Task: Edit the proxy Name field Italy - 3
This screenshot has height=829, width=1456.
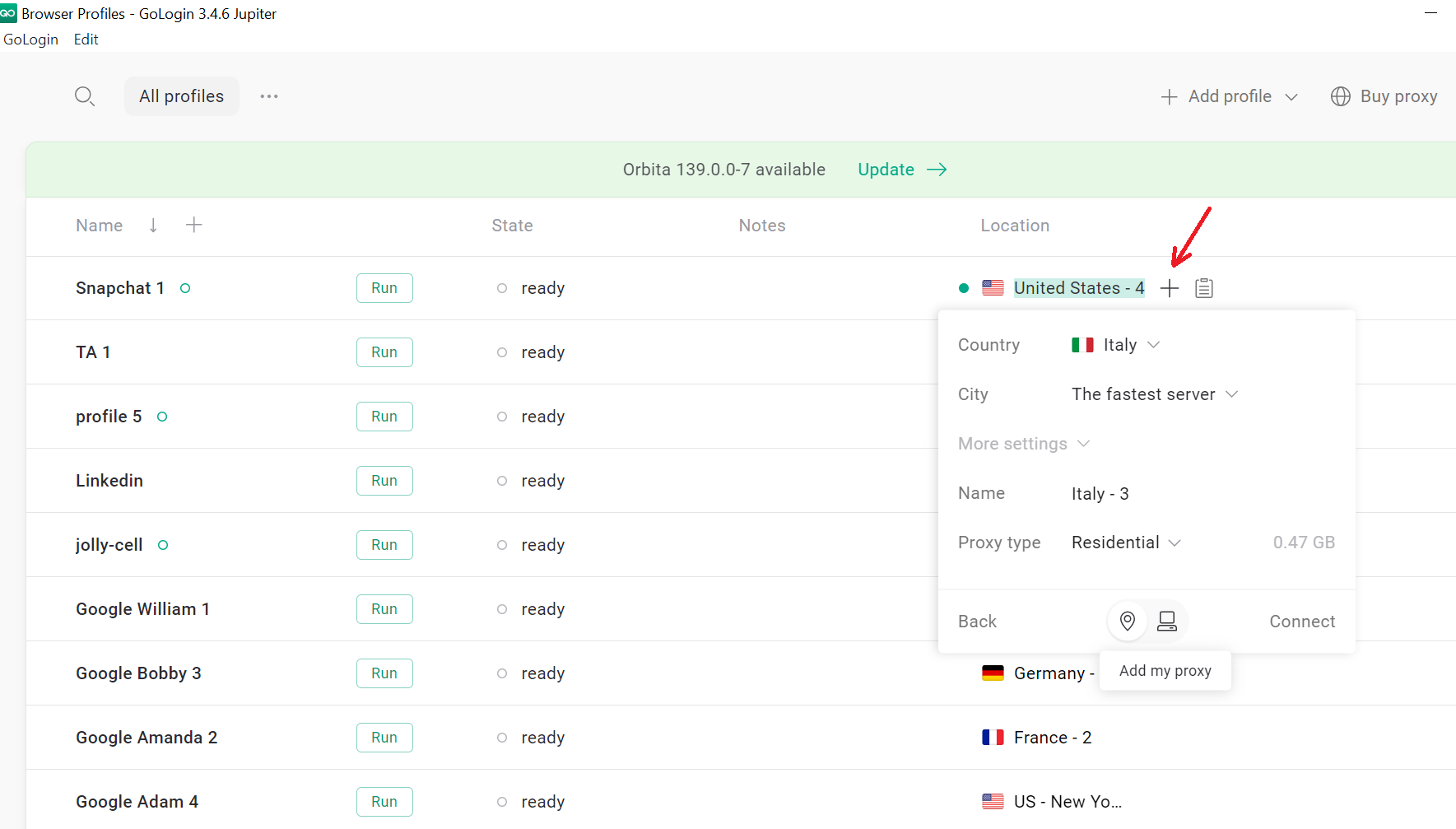Action: tap(1100, 494)
